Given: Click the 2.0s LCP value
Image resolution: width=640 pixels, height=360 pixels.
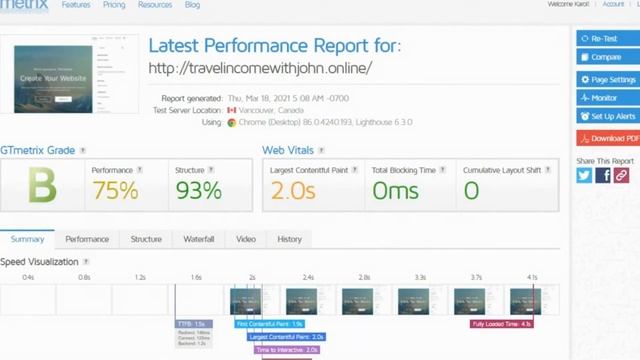Looking at the screenshot, I should [x=293, y=191].
